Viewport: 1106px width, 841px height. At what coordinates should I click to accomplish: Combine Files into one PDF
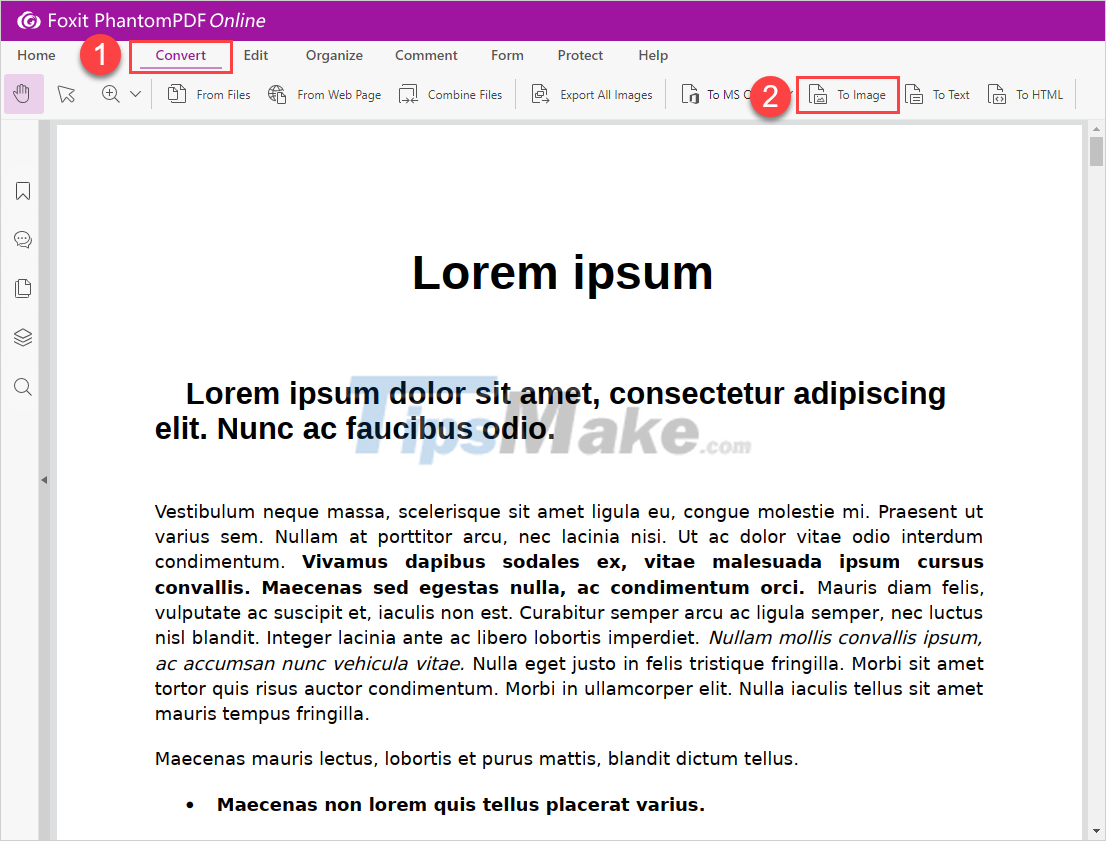tap(450, 93)
